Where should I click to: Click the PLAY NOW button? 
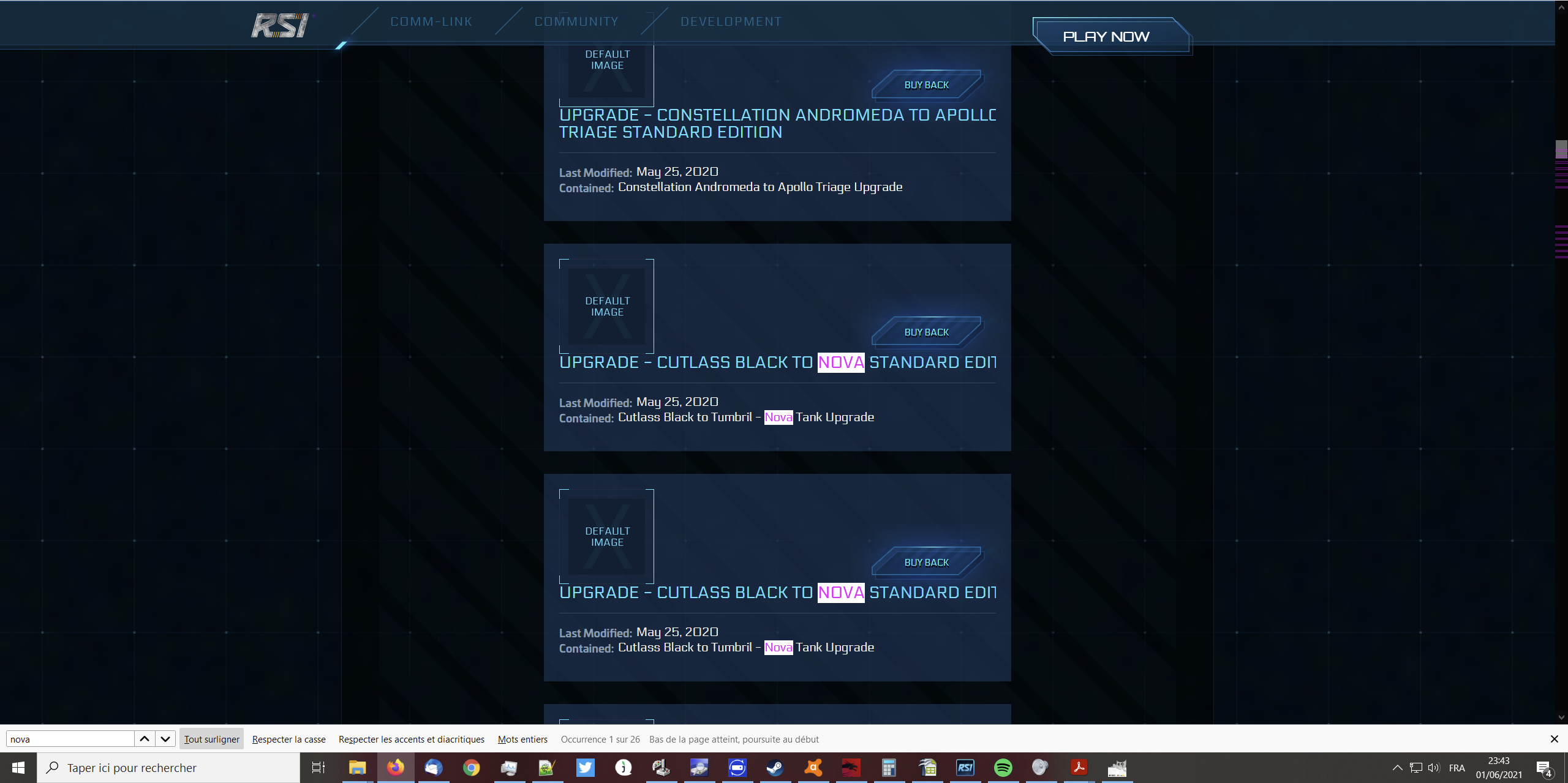click(x=1106, y=37)
